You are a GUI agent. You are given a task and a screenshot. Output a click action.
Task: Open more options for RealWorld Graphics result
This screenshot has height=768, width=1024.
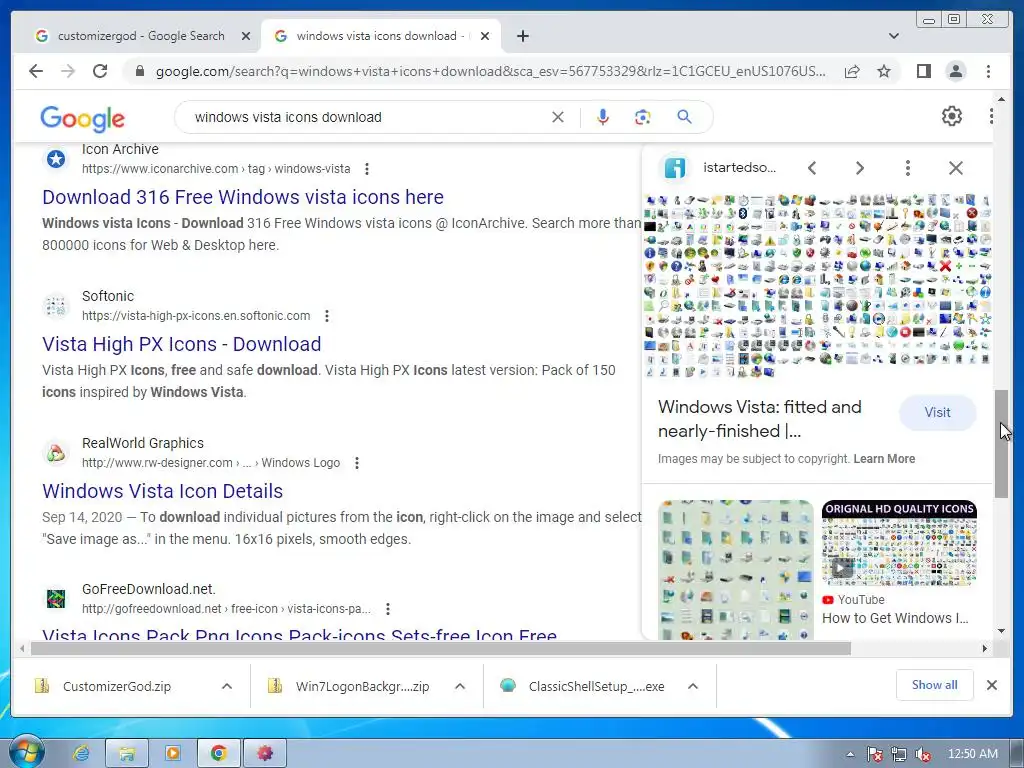pos(357,463)
